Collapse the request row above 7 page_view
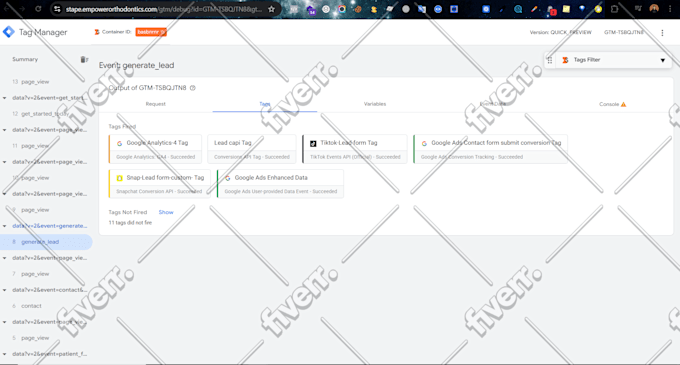Image resolution: width=680 pixels, height=365 pixels. 4,258
